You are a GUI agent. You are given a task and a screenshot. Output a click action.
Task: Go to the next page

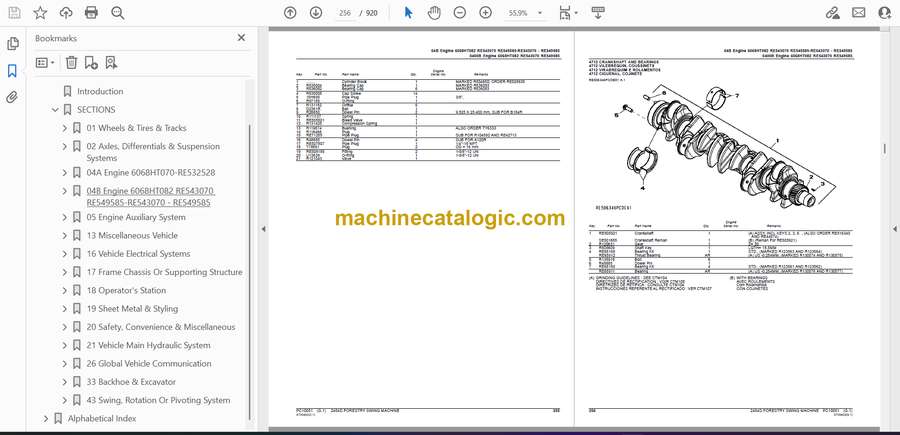click(x=316, y=13)
